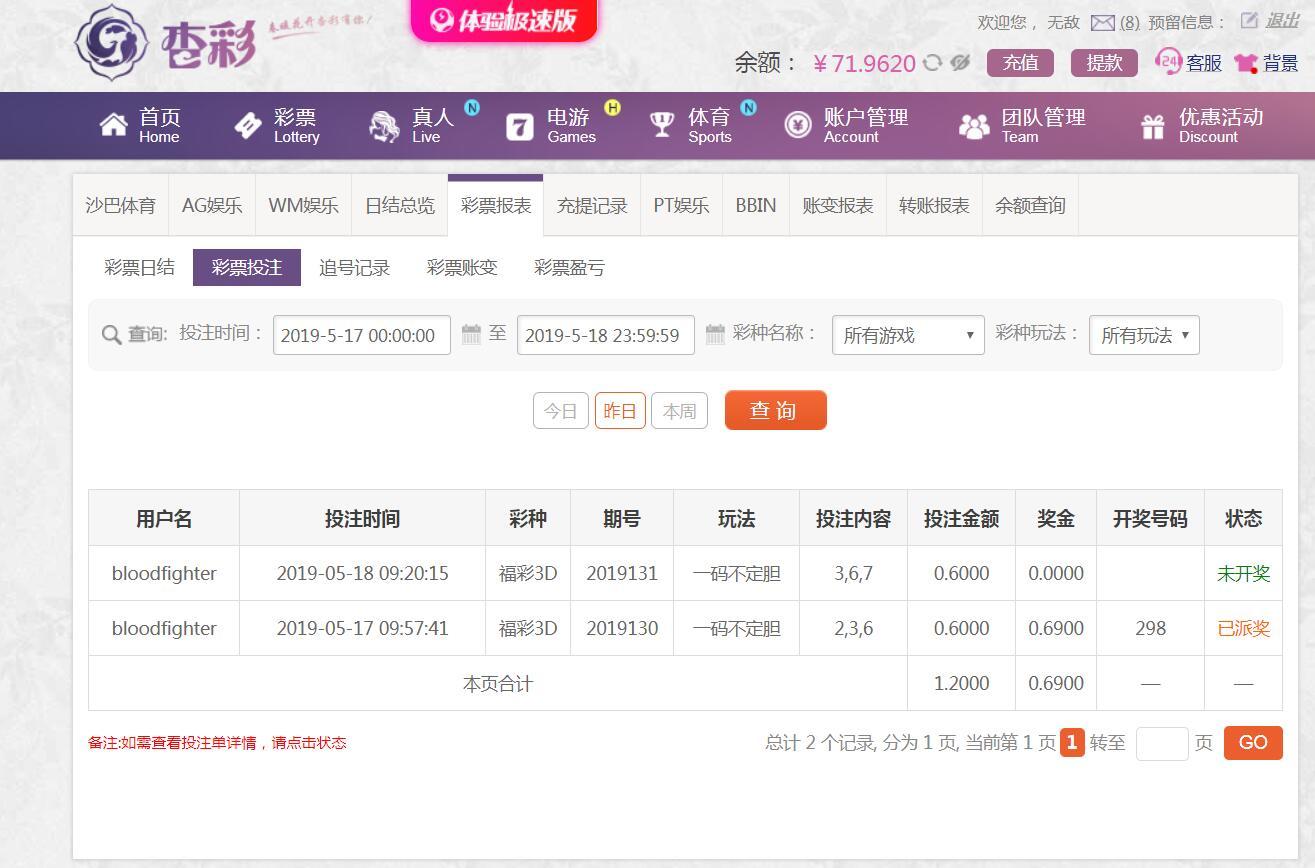Open the WM娱乐 tab
This screenshot has height=868, width=1315.
tap(303, 206)
